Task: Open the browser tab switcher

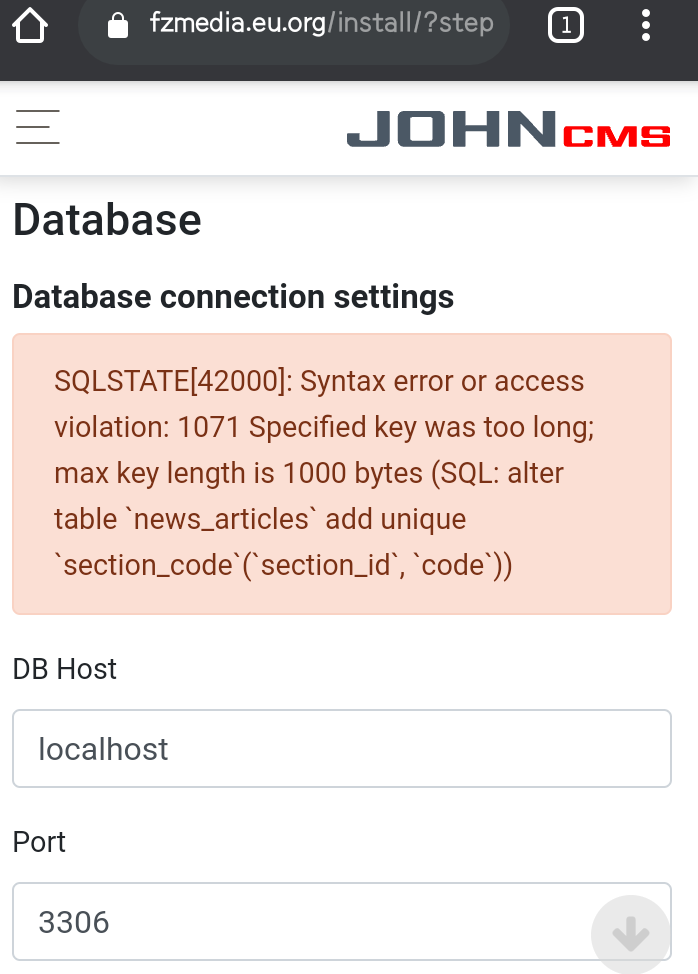Action: coord(566,25)
